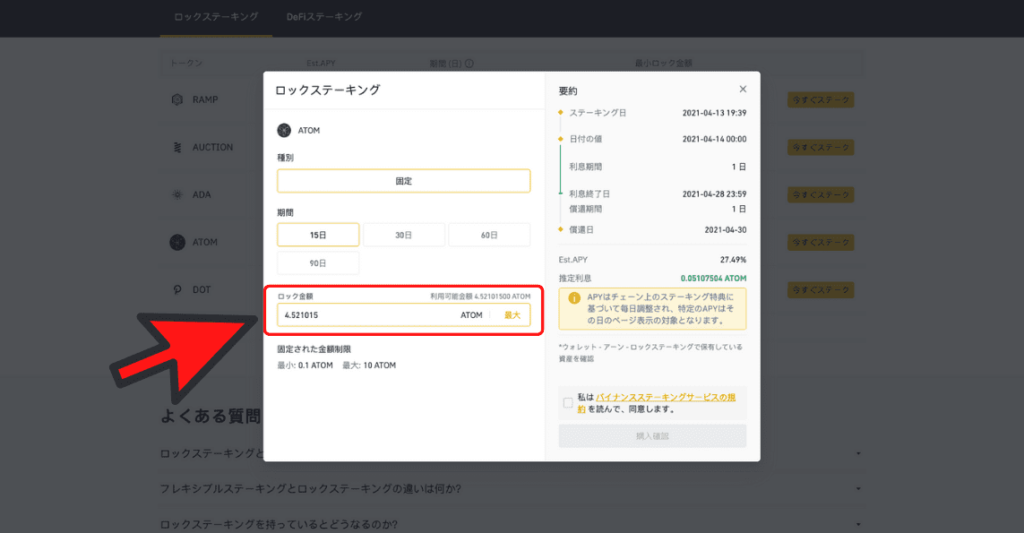Click the redemption date 2021-04-30

click(x=725, y=229)
